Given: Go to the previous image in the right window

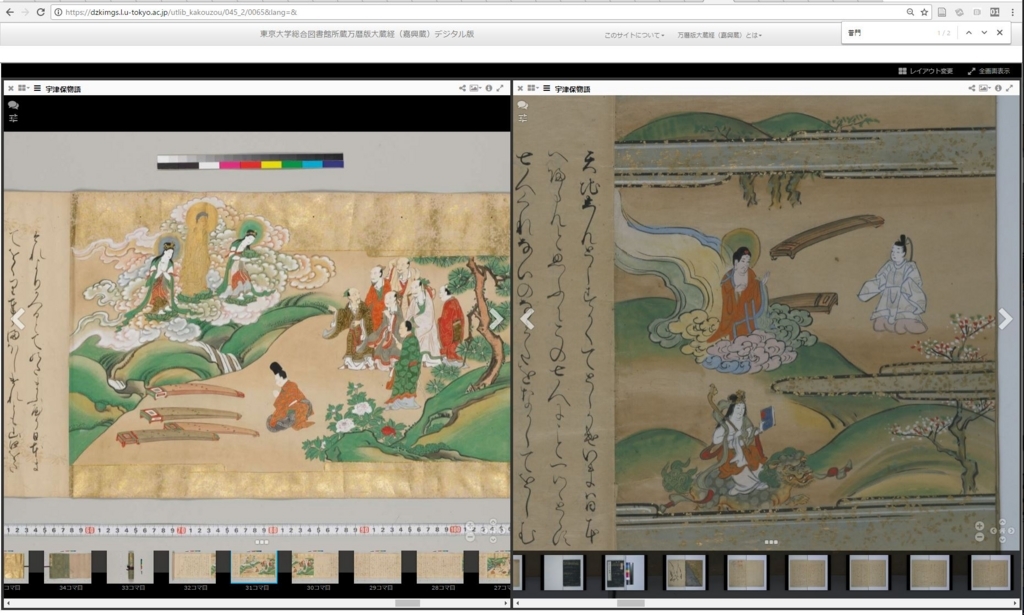Looking at the screenshot, I should click(528, 319).
